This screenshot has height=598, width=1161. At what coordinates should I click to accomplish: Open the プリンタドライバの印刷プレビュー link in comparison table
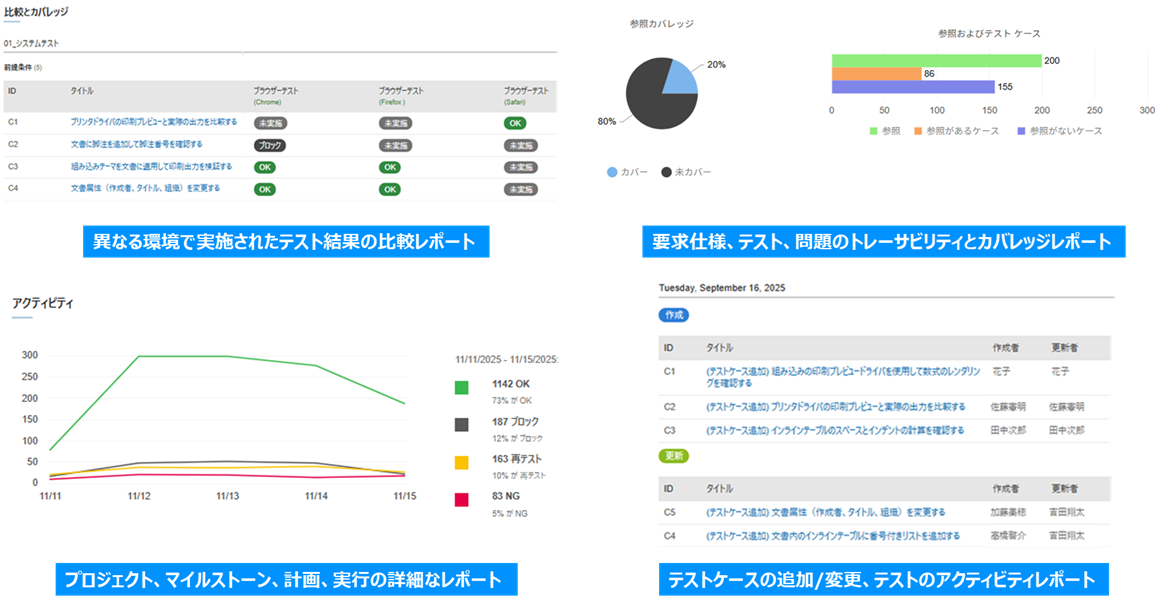click(153, 122)
